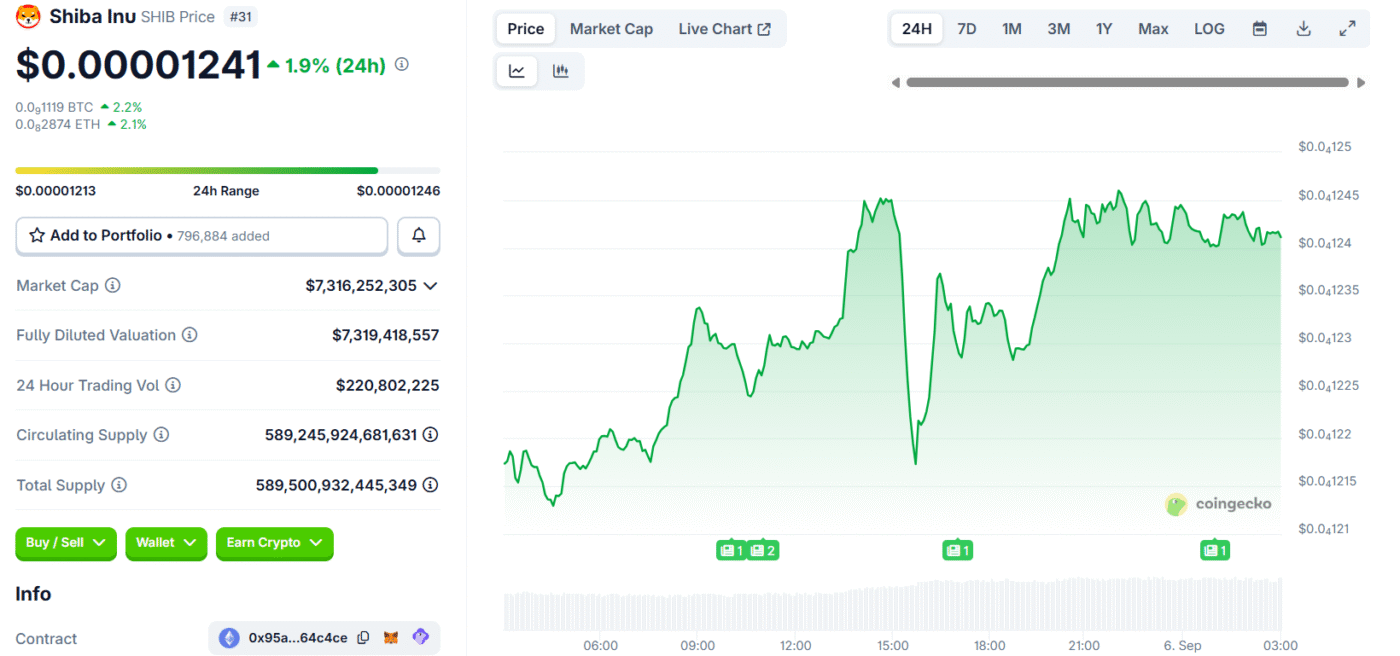Click the 24h low value $0.00001213
The width and height of the screenshot is (1400, 656).
(x=56, y=191)
